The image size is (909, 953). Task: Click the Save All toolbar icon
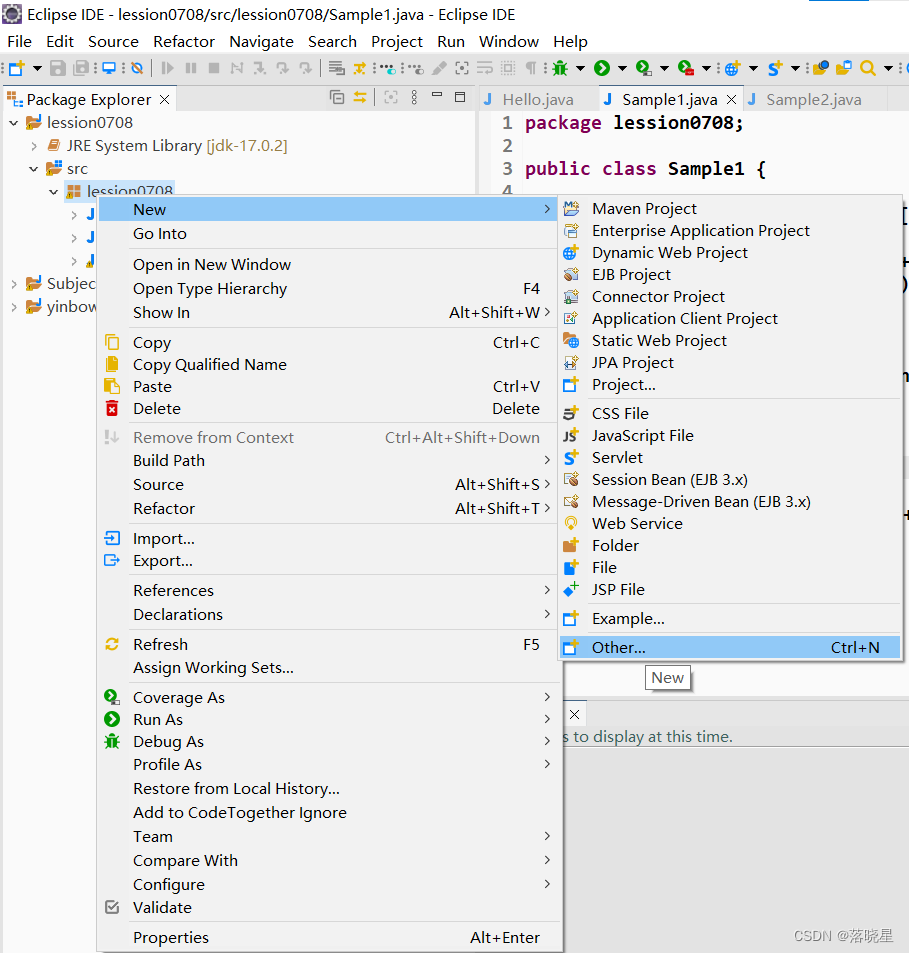(x=81, y=68)
